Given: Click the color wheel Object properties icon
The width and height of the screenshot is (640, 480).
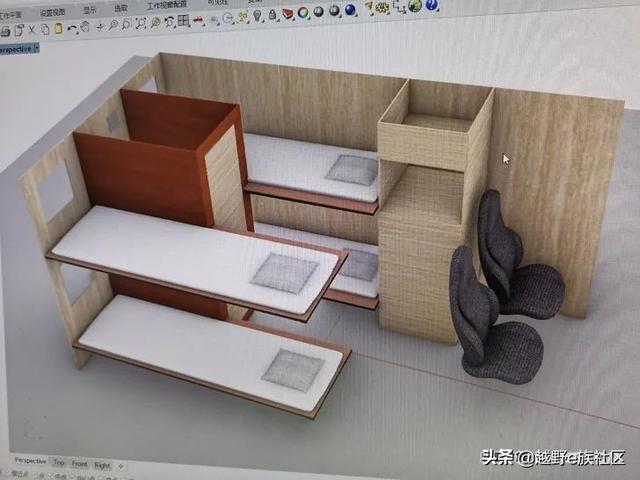Looking at the screenshot, I should (302, 12).
